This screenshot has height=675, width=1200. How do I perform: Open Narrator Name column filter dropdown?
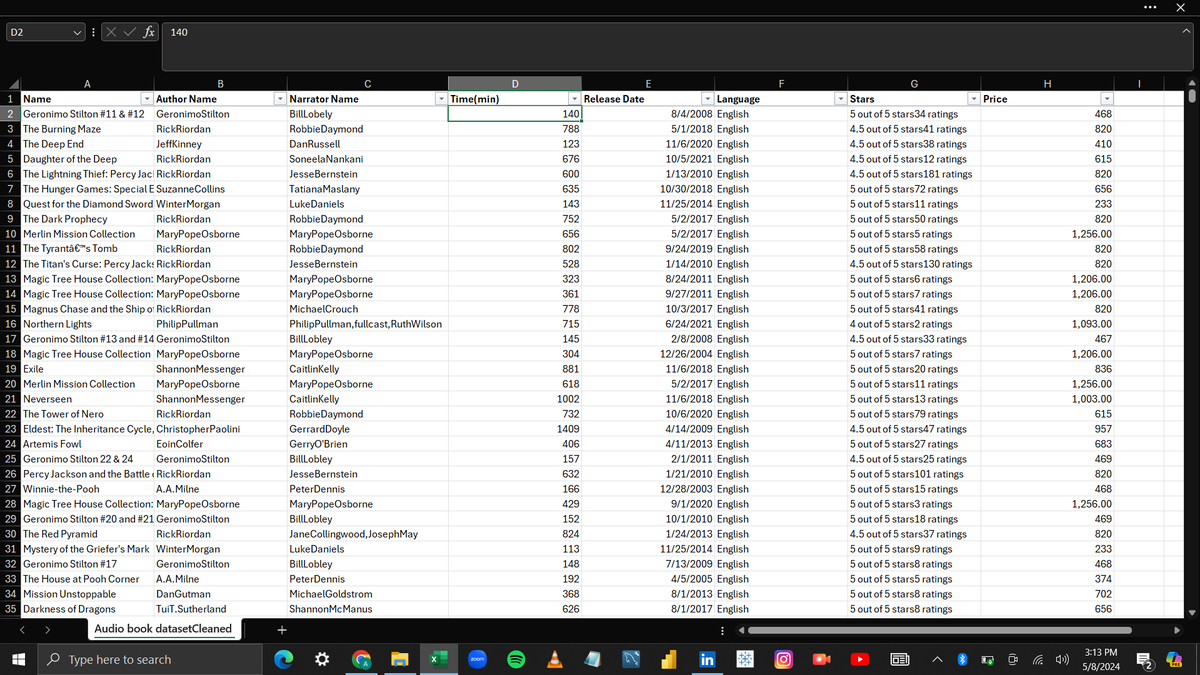(x=440, y=99)
